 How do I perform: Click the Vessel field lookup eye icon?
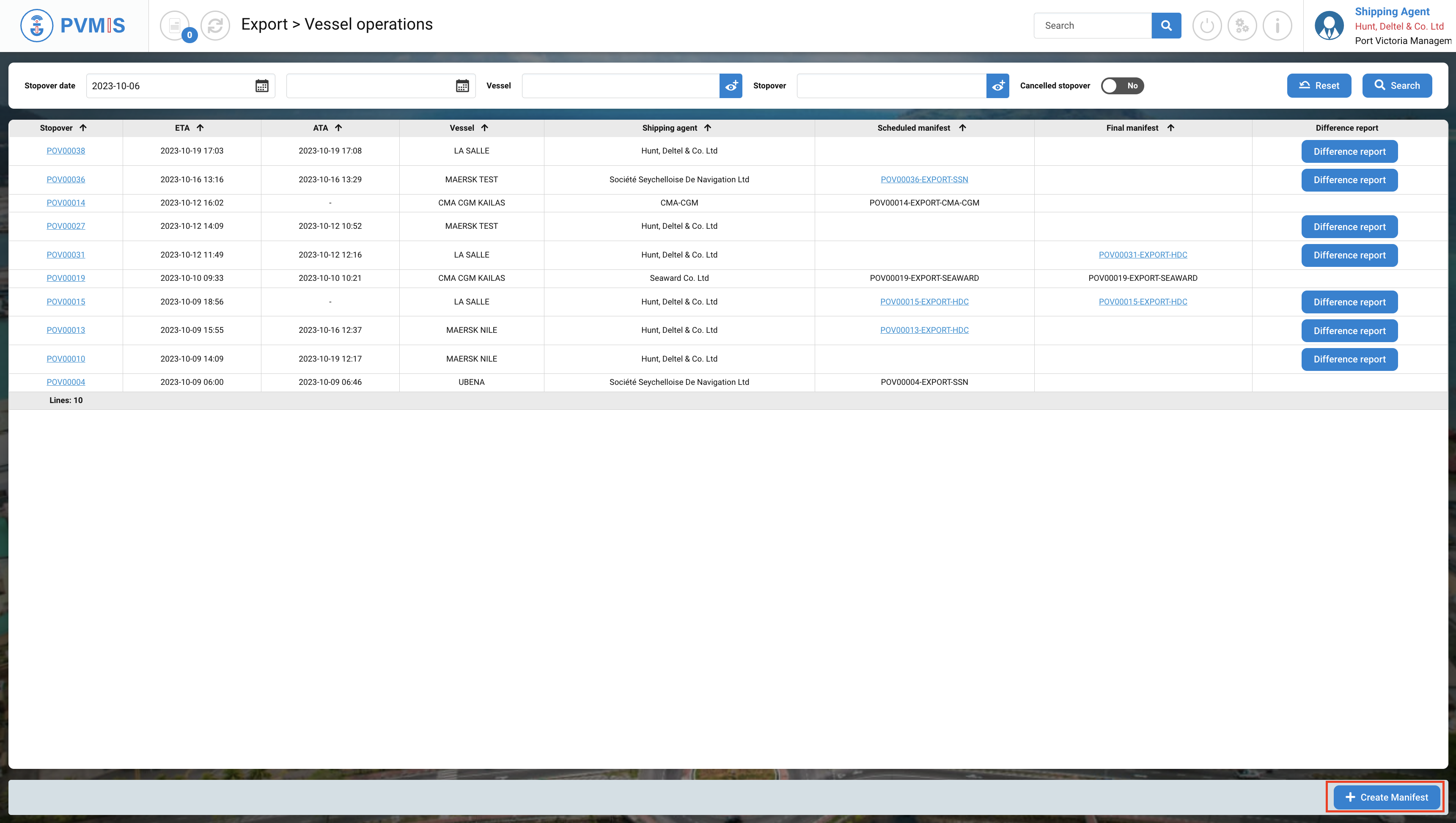(731, 86)
